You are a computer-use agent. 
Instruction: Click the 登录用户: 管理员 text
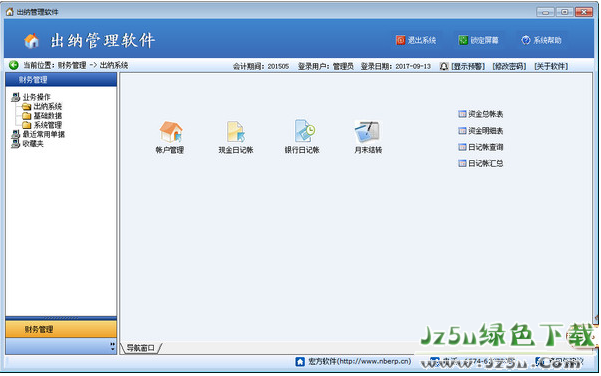tap(326, 66)
